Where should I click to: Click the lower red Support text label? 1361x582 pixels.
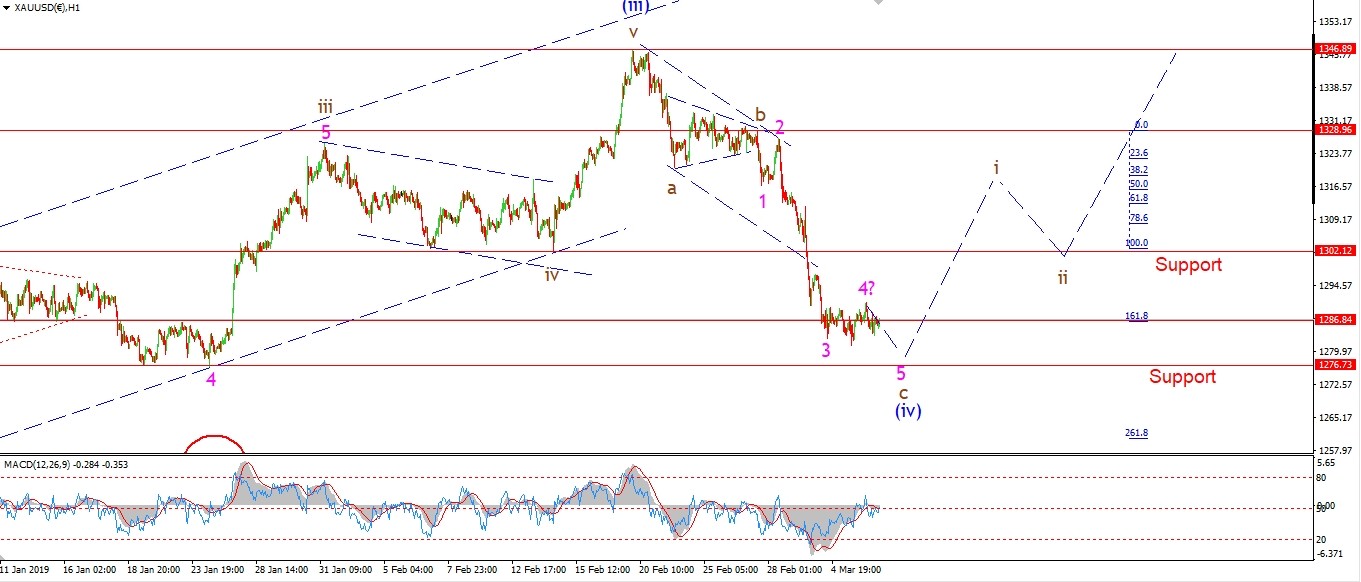click(x=1182, y=377)
